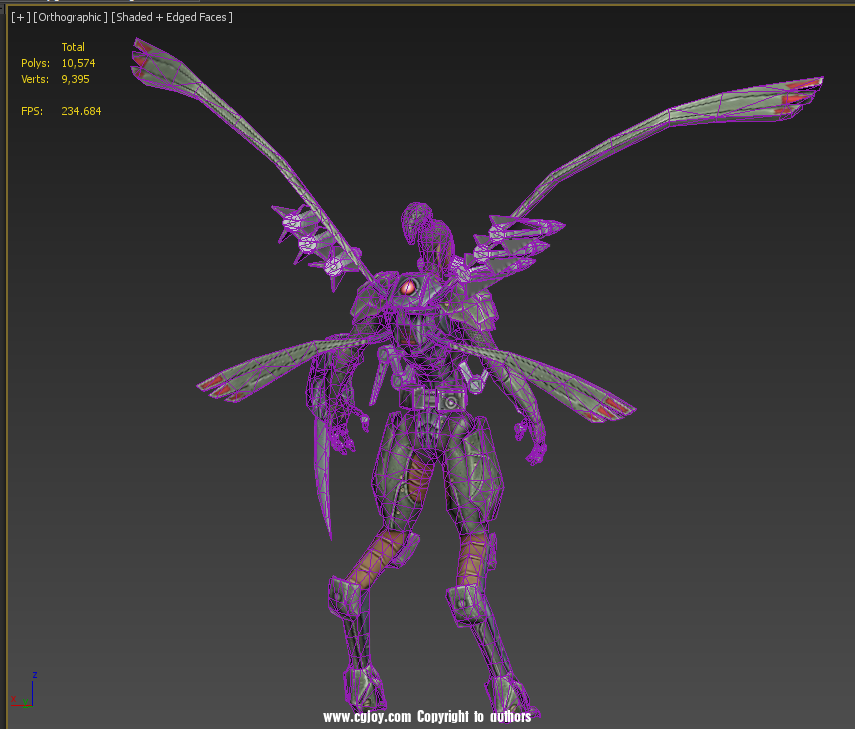The image size is (855, 729).
Task: Open the Shaded + Edged Faces shading menu
Action: tap(171, 17)
